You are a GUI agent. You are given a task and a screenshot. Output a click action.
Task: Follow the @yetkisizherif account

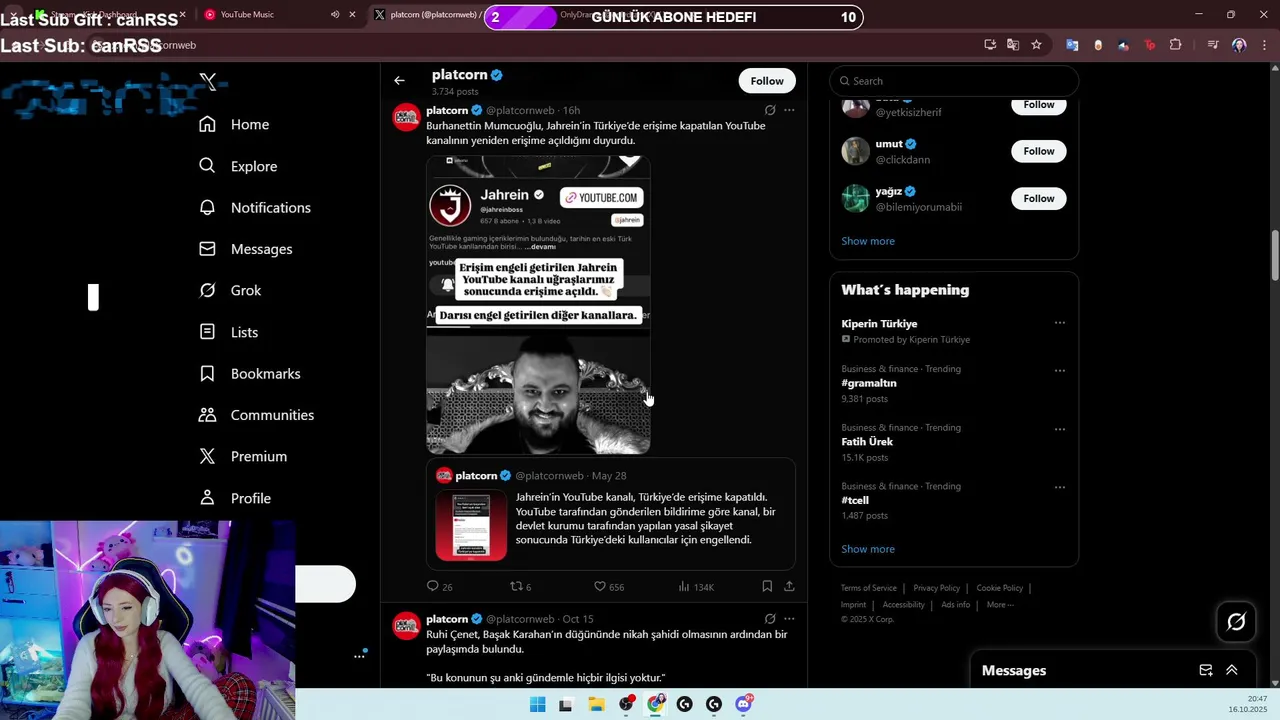coord(1039,105)
